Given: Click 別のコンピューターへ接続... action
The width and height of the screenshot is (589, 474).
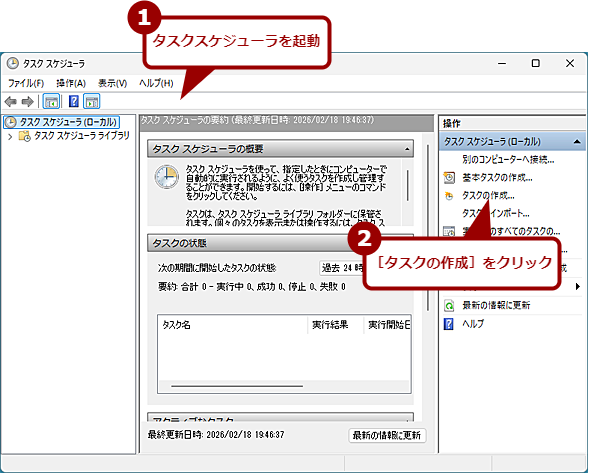Looking at the screenshot, I should [508, 160].
